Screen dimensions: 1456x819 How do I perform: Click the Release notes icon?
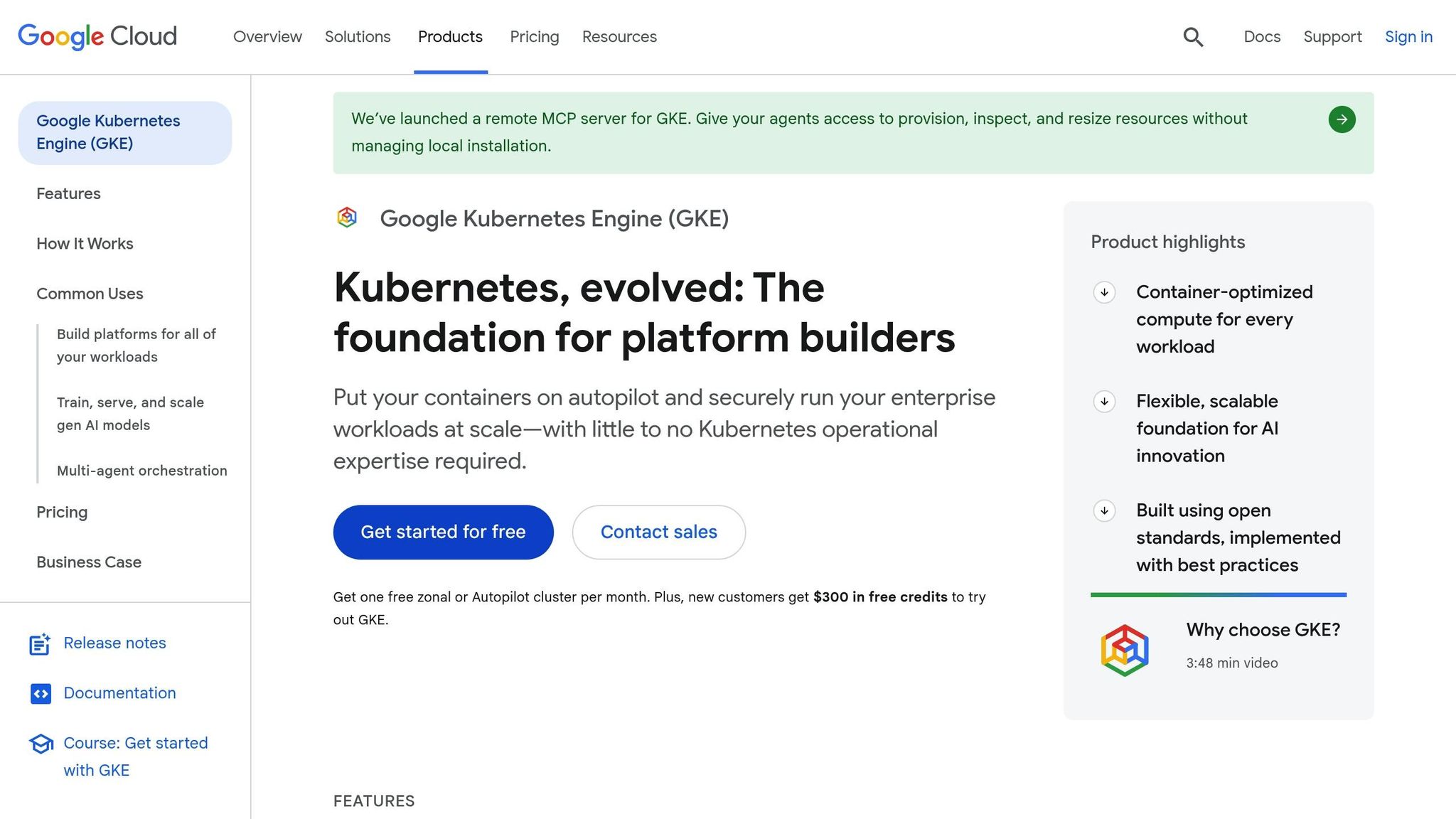tap(40, 644)
